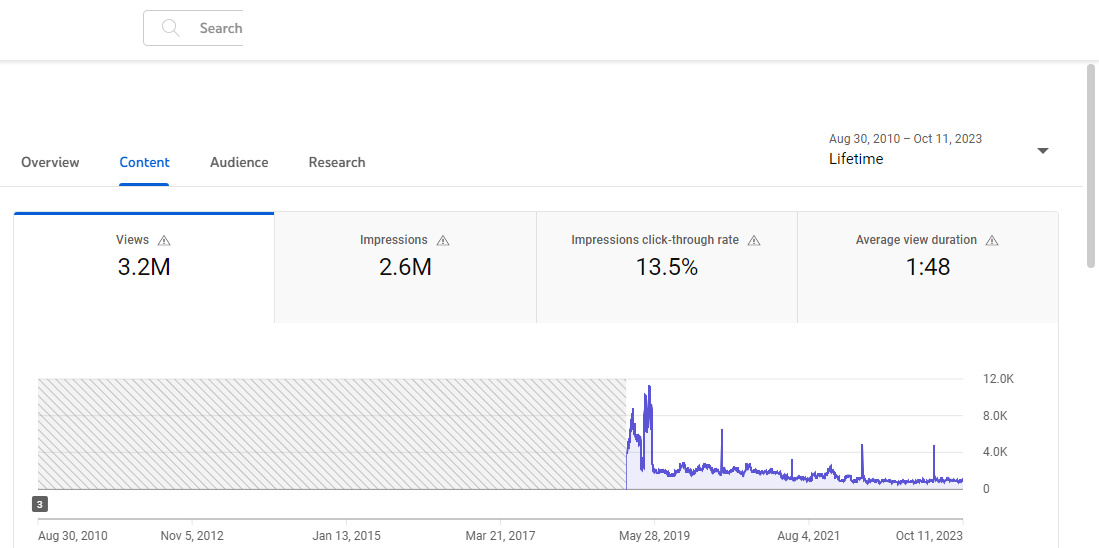The height and width of the screenshot is (548, 1099).
Task: Click the 'Jan 13, 2015' axis date
Action: [346, 536]
